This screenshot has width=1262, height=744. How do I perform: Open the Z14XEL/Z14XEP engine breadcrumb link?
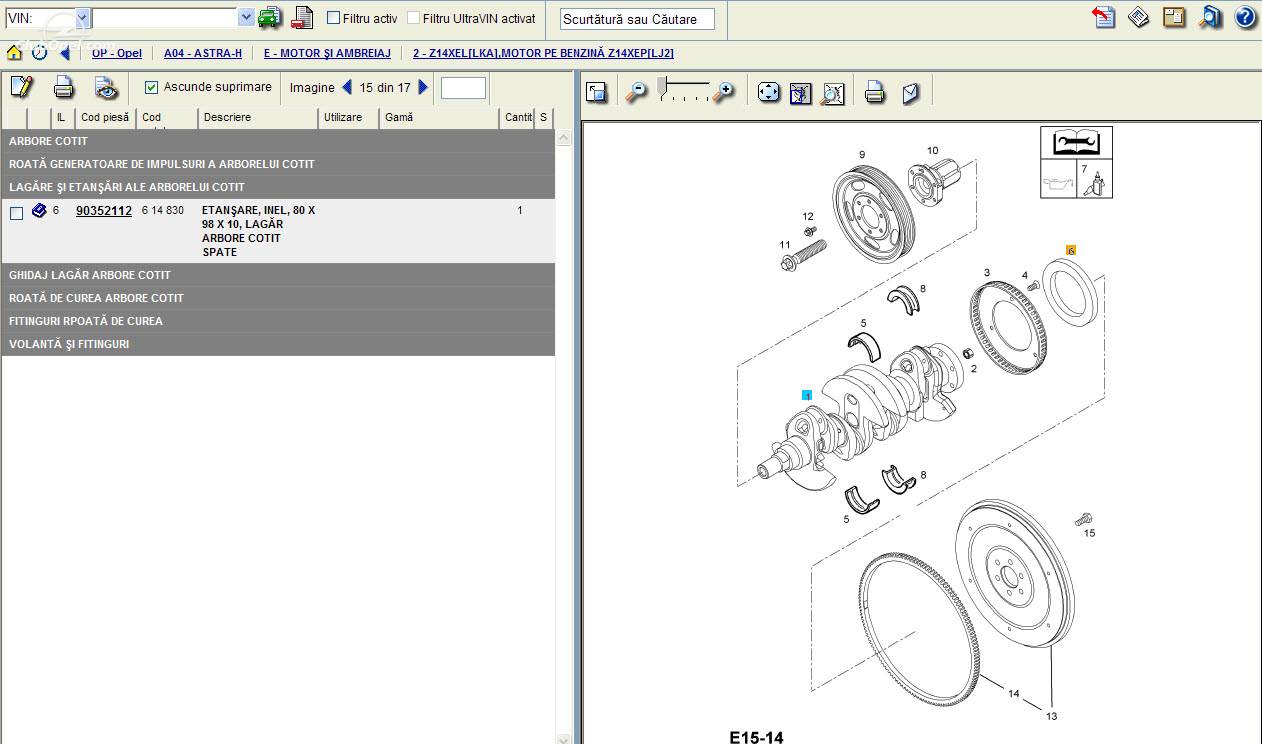click(x=543, y=53)
